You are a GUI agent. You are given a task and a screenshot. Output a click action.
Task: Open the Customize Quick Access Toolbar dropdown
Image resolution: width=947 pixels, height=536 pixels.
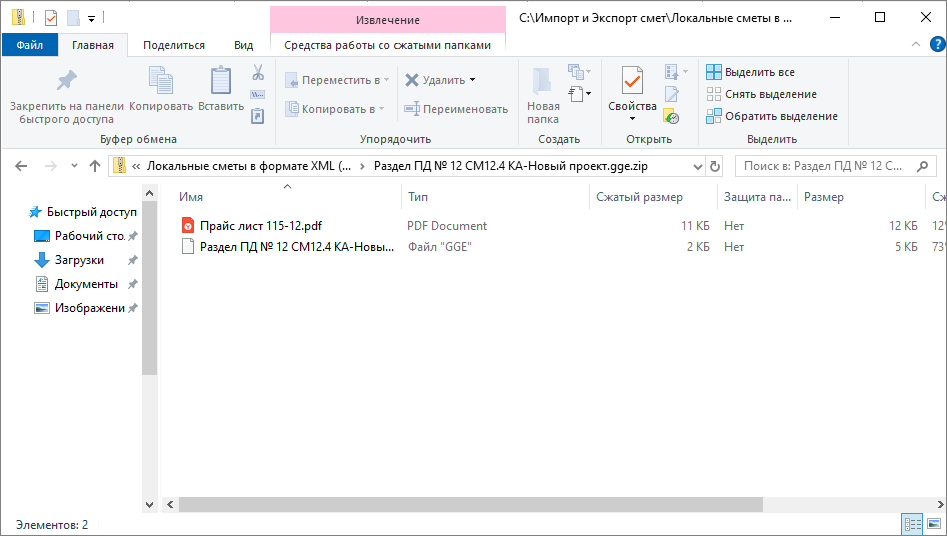91,19
